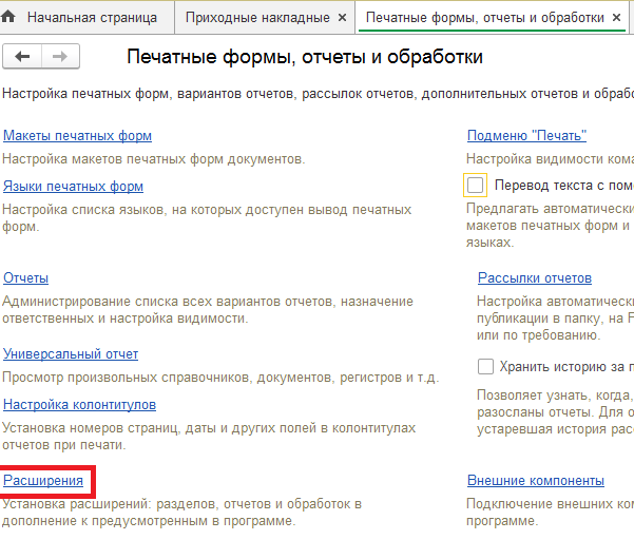Click the forward arrow navigation button
The image size is (634, 544).
[60, 57]
